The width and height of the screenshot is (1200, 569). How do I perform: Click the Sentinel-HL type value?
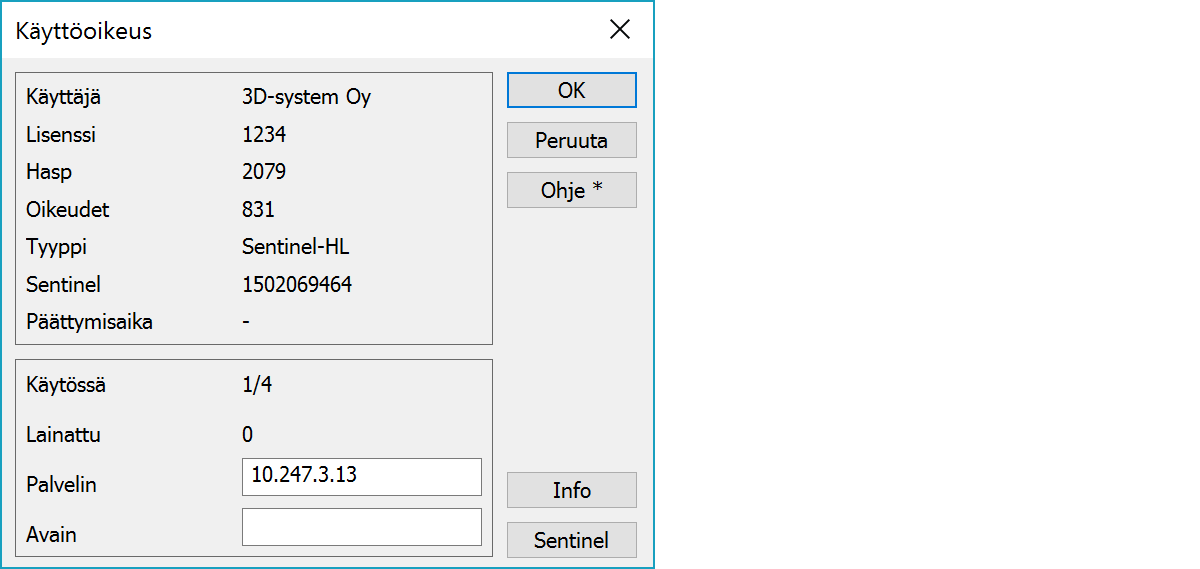[296, 247]
